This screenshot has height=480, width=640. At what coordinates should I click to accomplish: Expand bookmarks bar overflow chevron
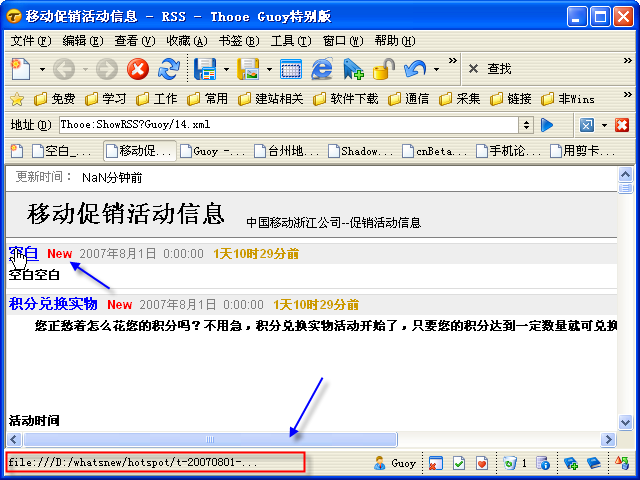tap(628, 95)
